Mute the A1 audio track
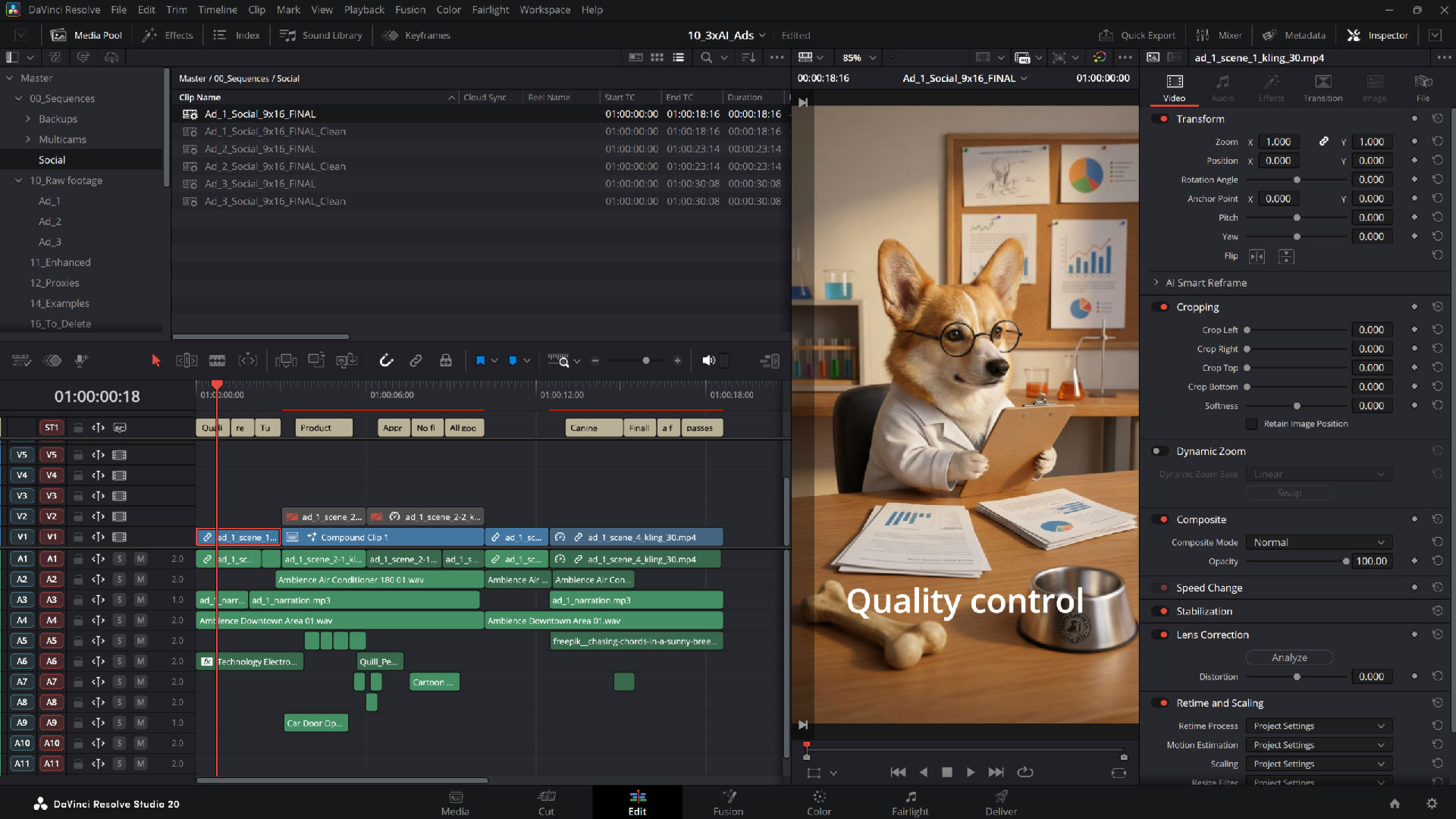Image resolution: width=1456 pixels, height=819 pixels. point(141,559)
